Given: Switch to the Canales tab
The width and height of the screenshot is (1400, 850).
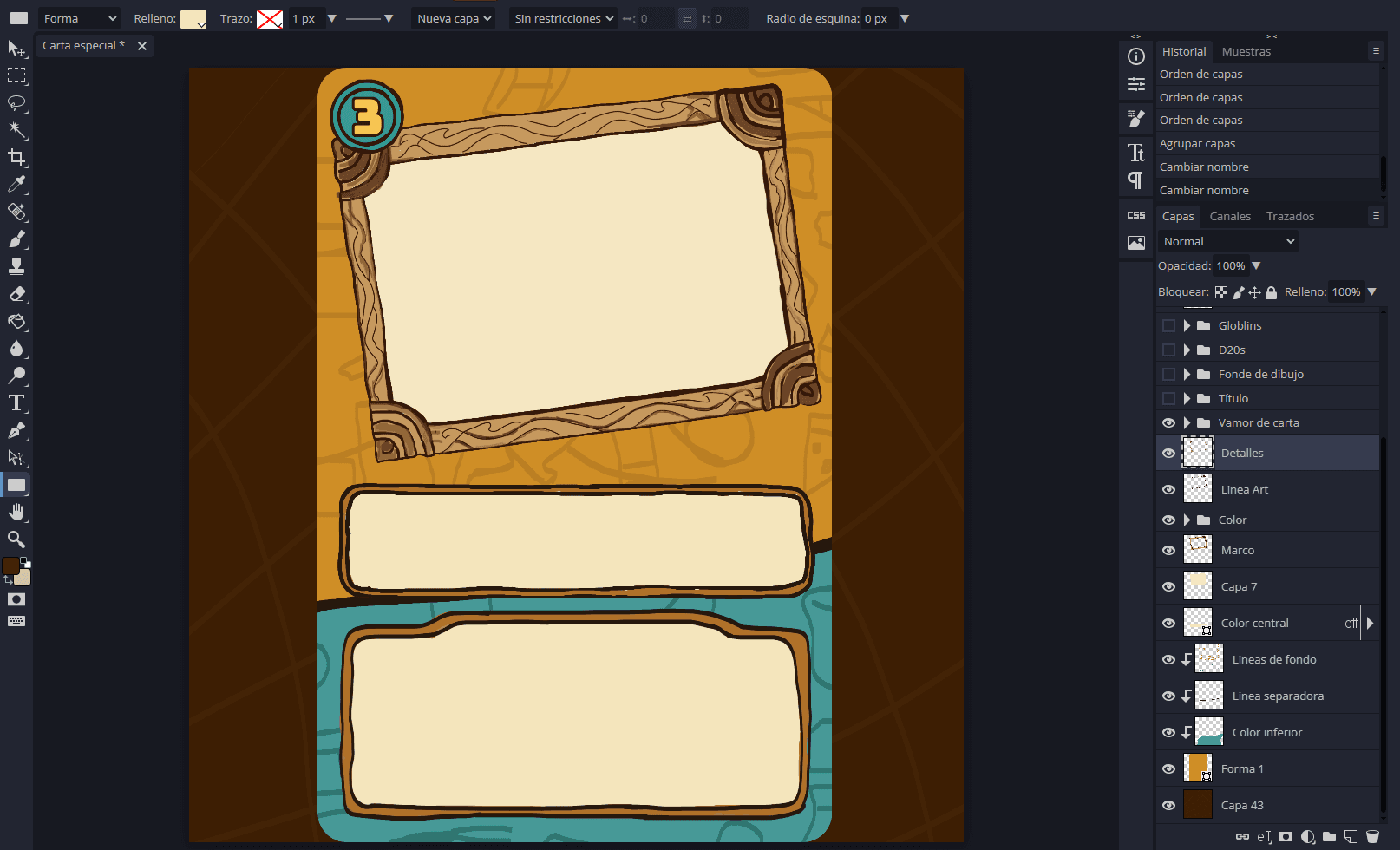Looking at the screenshot, I should pos(1230,217).
